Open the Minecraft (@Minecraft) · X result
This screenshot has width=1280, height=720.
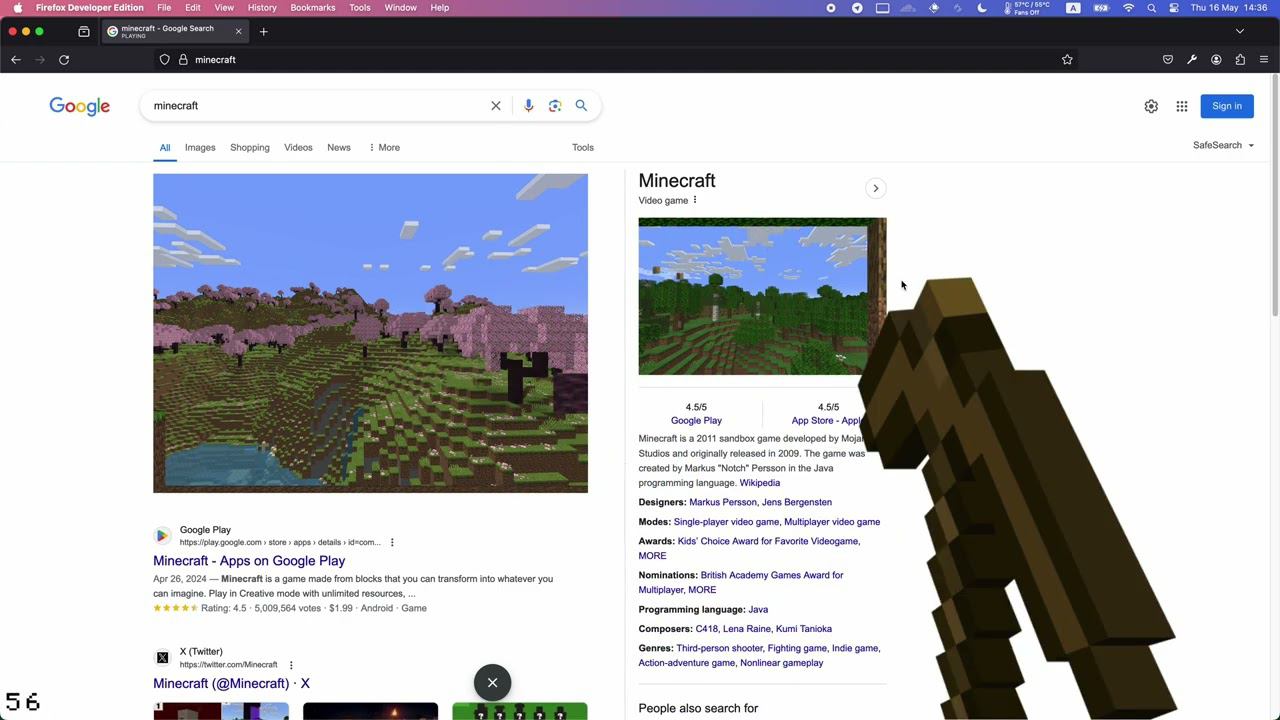pos(232,683)
